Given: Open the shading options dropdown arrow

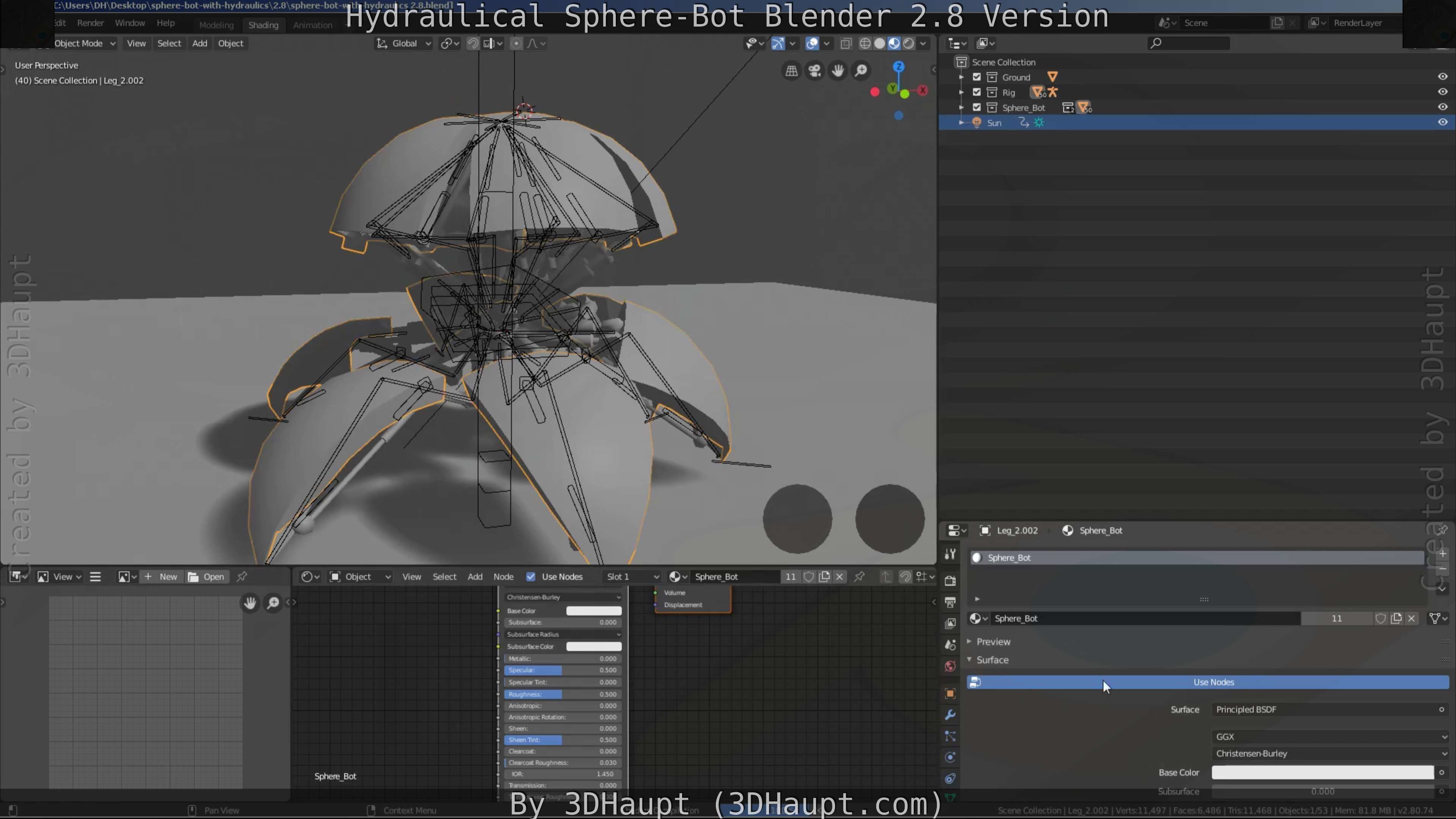Looking at the screenshot, I should point(923,44).
